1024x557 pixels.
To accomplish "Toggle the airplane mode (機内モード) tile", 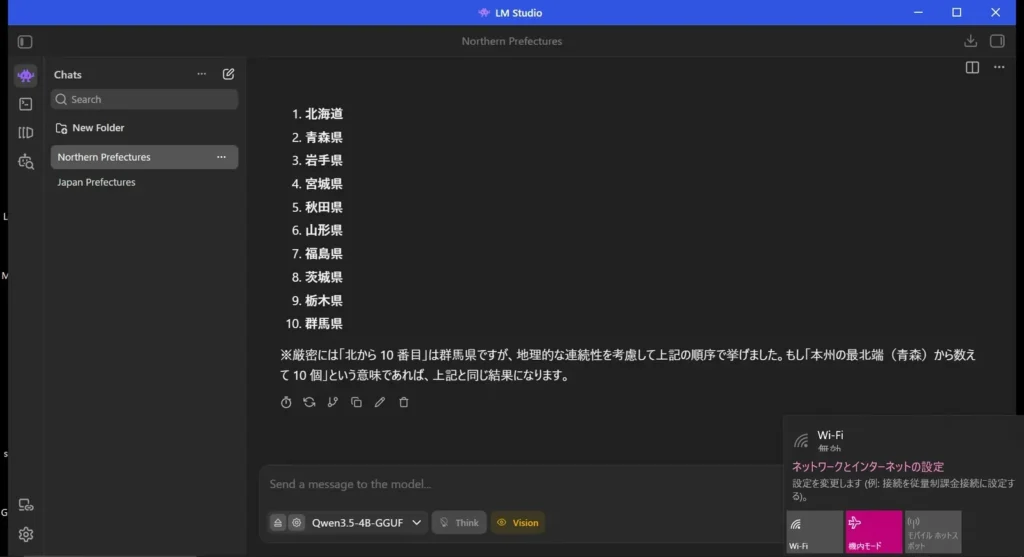I will (874, 532).
